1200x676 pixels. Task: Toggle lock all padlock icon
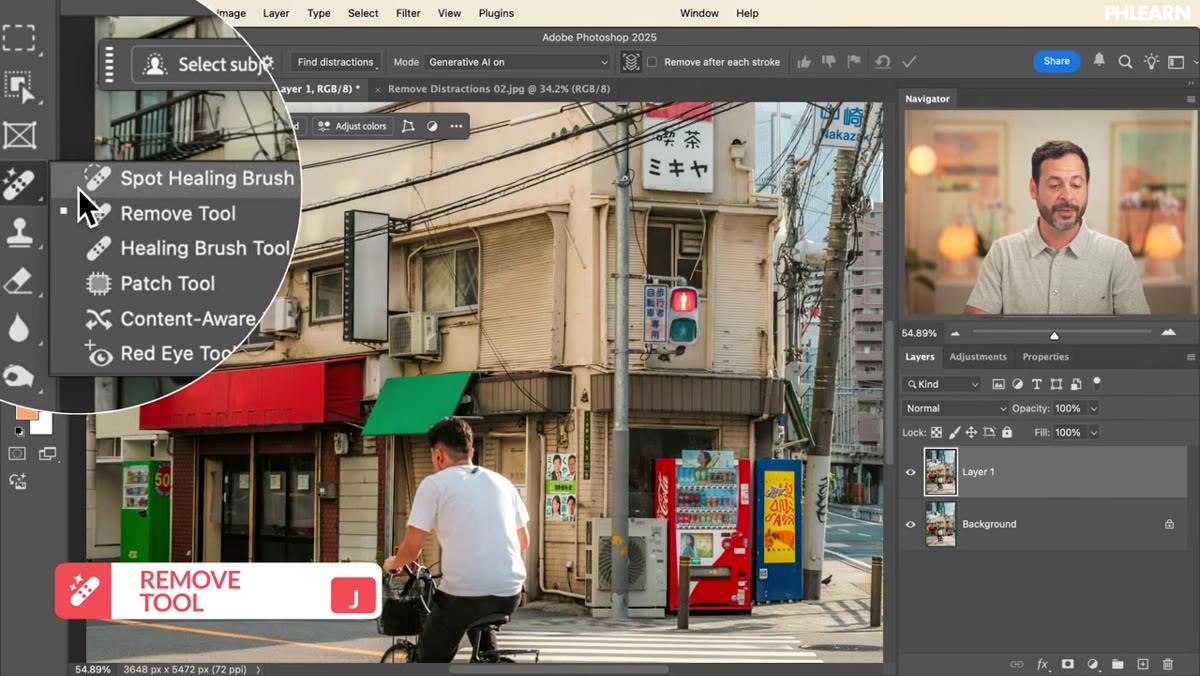click(1007, 433)
